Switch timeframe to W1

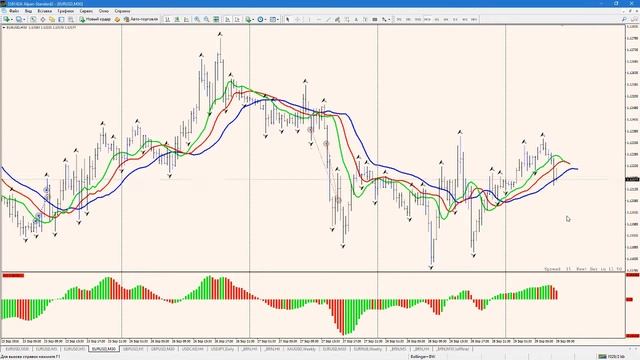point(465,19)
